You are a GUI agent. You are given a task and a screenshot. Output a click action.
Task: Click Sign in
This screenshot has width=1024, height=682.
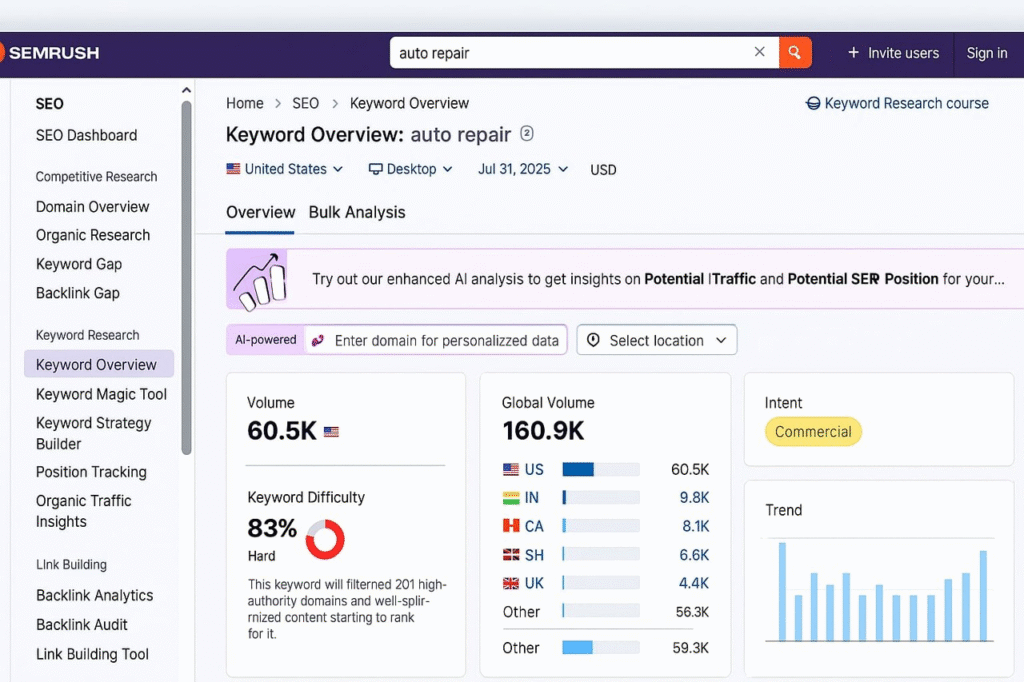pyautogui.click(x=987, y=53)
